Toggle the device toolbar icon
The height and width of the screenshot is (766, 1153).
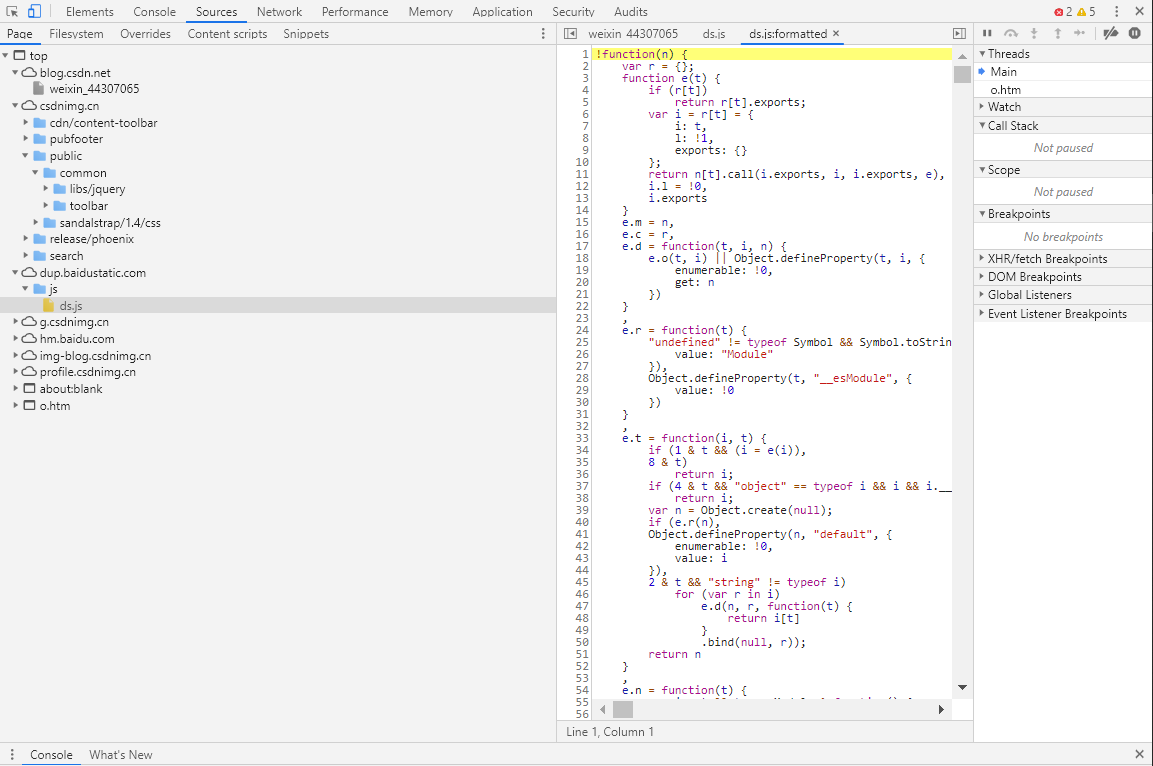(x=34, y=11)
